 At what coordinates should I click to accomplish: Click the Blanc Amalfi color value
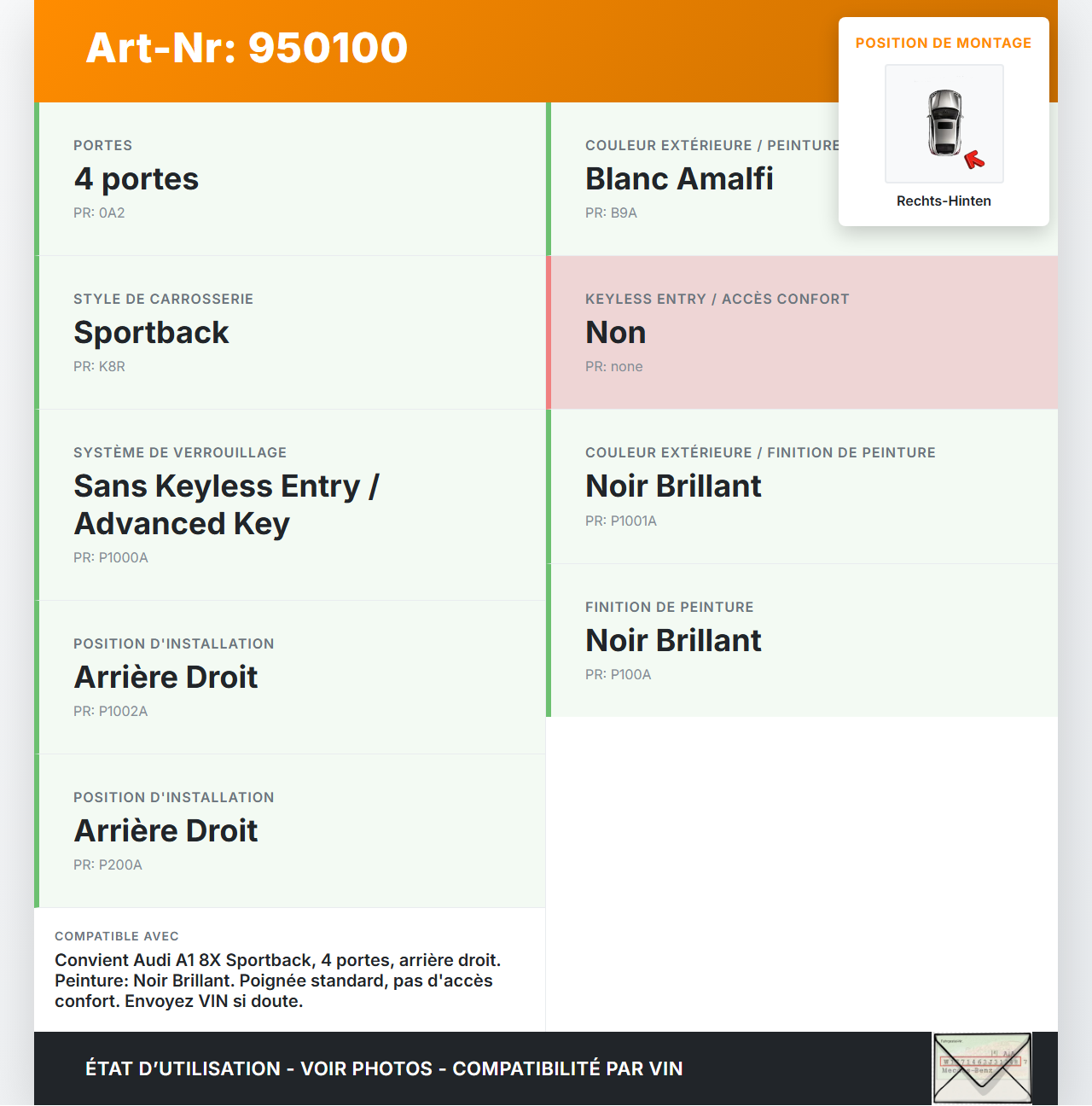click(x=679, y=179)
